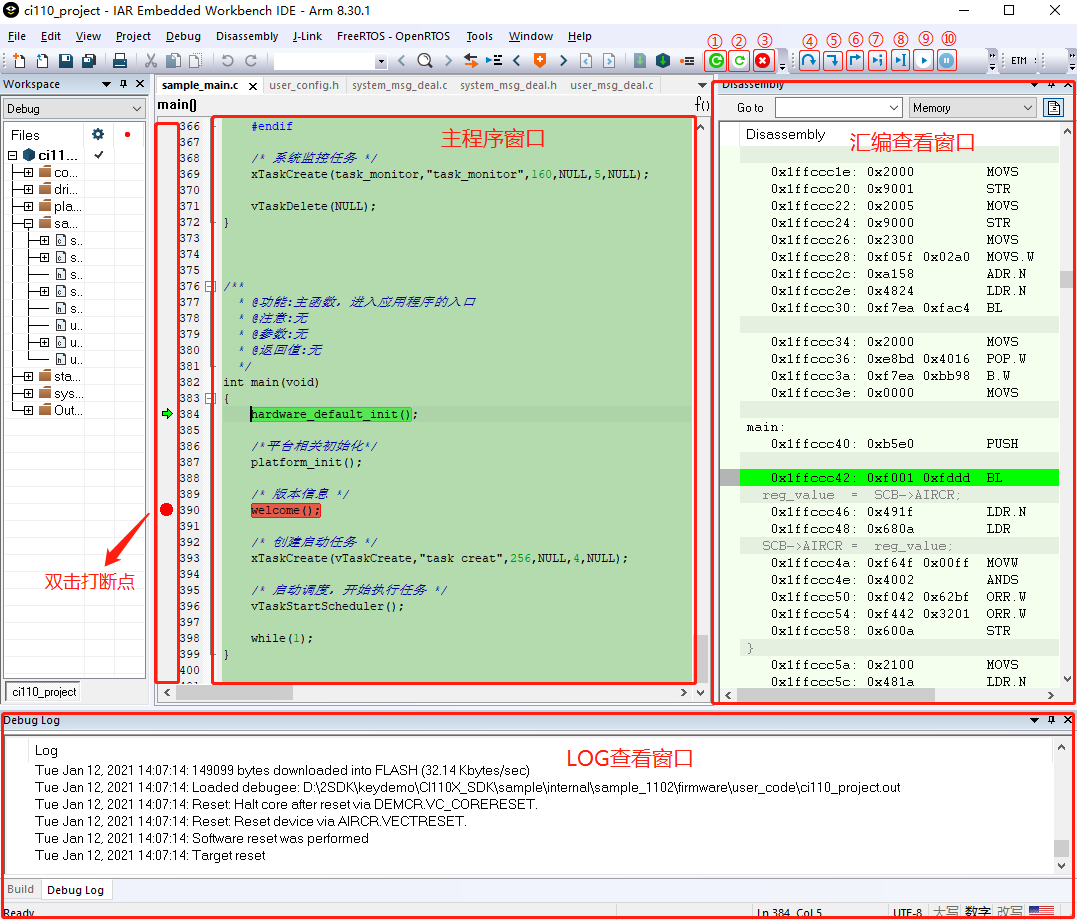The image size is (1077, 920).
Task: Click the Open file toolbar icon
Action: [x=42, y=61]
